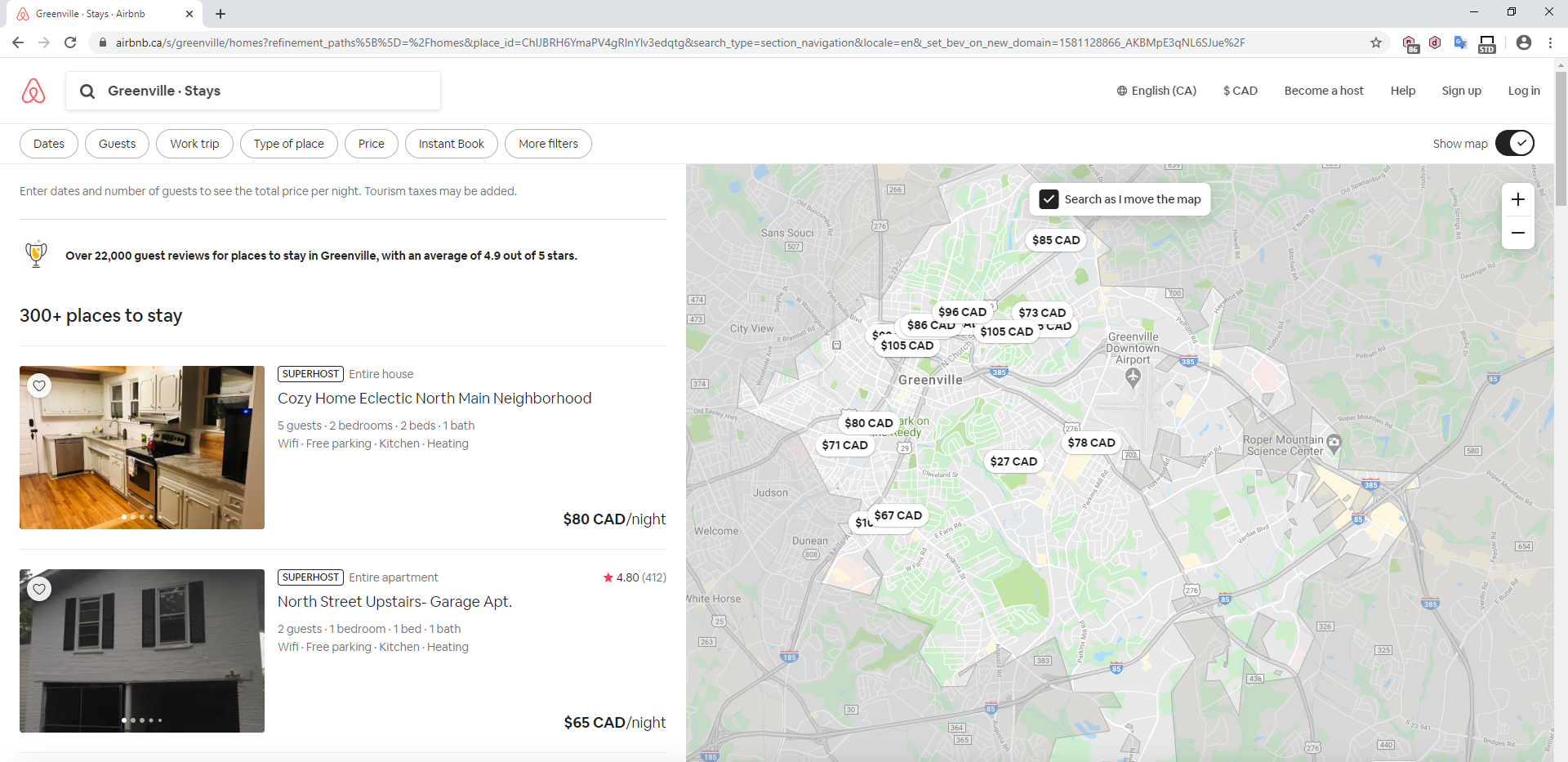Image resolution: width=1568 pixels, height=762 pixels.
Task: Open the search magnifier icon
Action: coord(87,91)
